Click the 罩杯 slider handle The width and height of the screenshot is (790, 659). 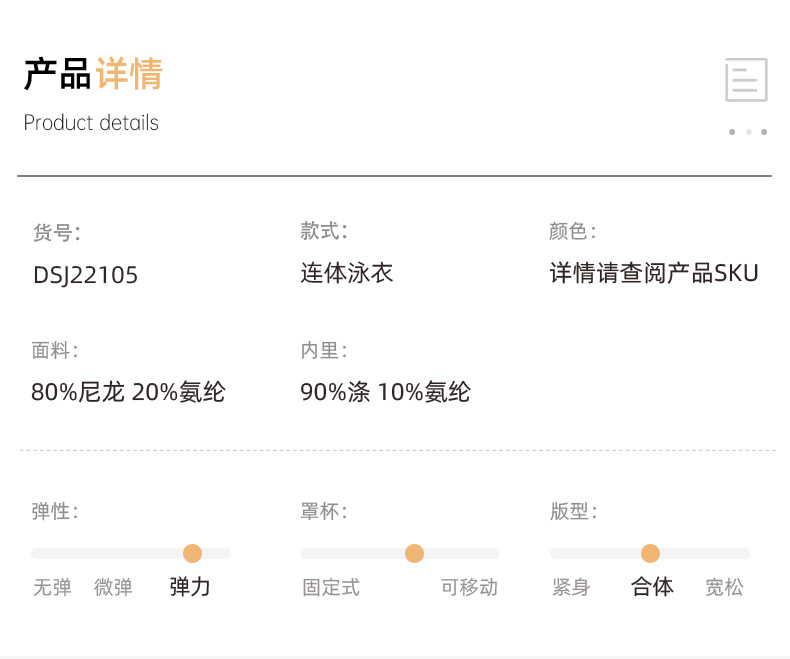(414, 553)
